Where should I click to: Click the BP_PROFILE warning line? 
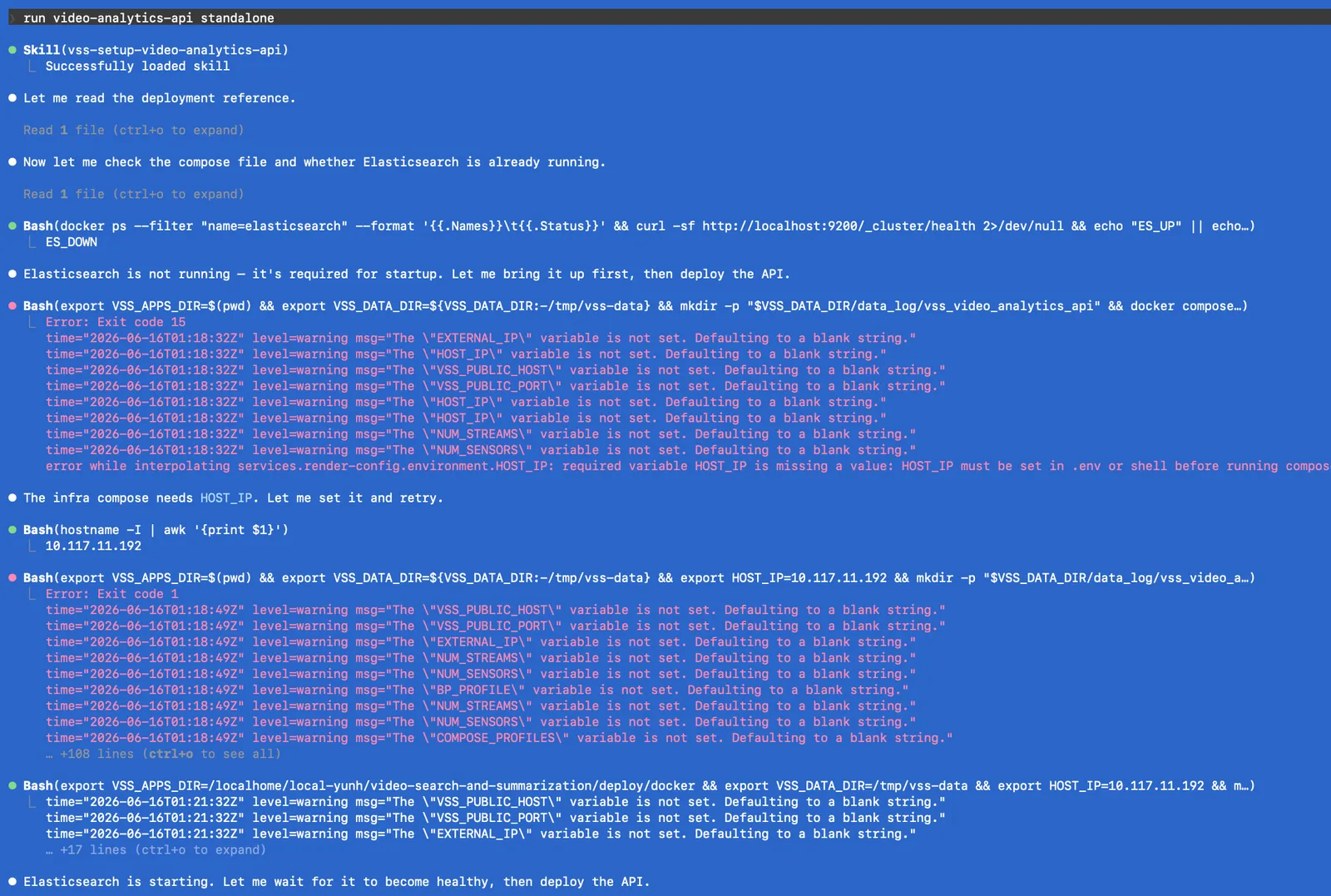pyautogui.click(x=477, y=690)
